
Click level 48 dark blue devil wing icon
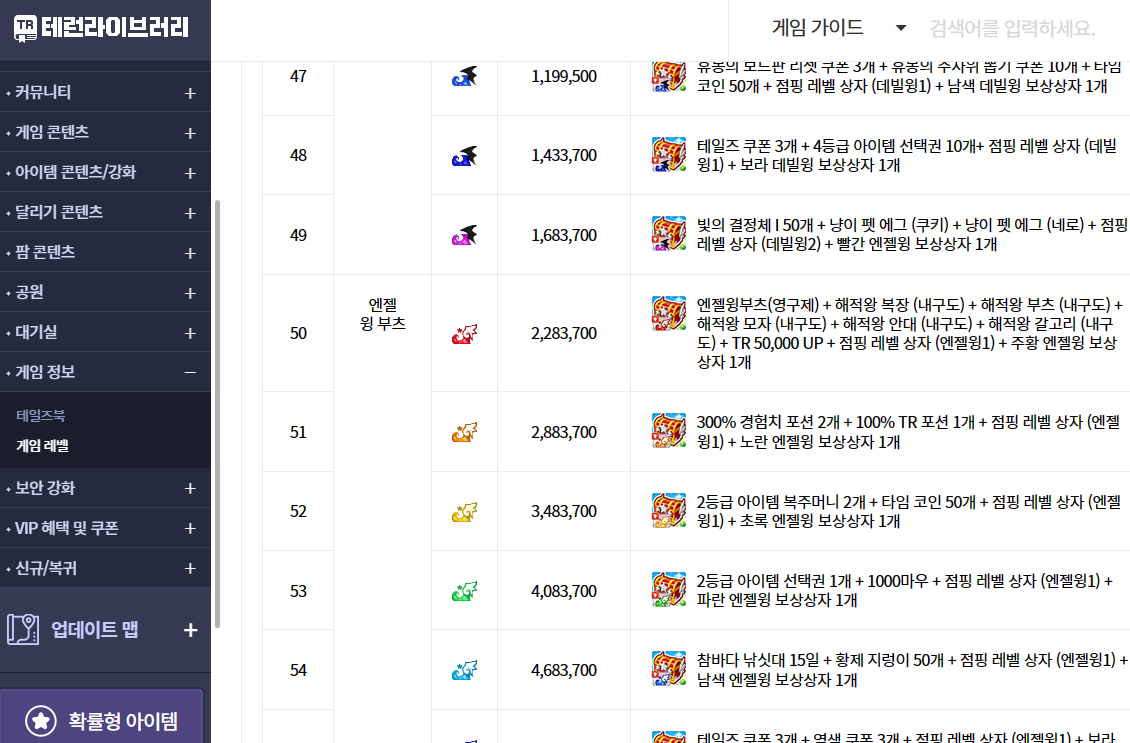tap(464, 156)
